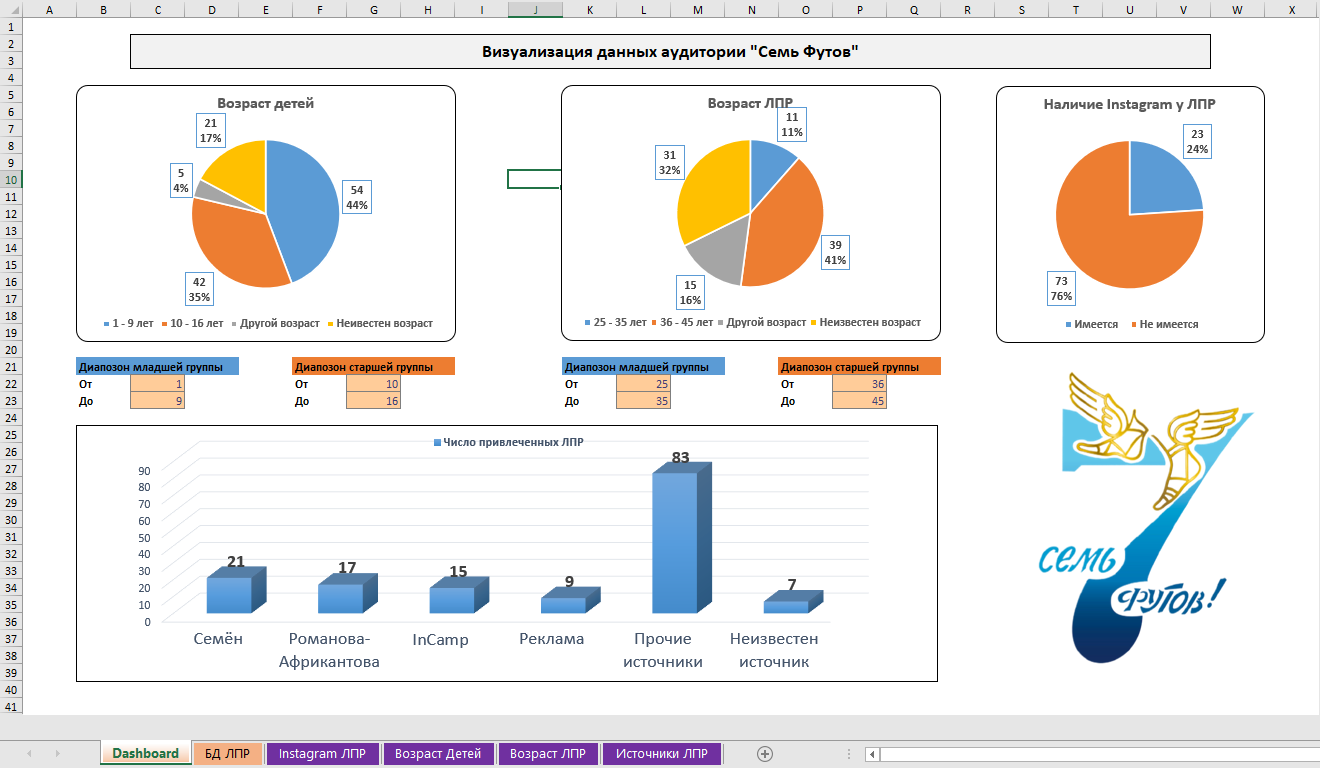Open the Возраст ЛПР sheet tab
Image resolution: width=1320 pixels, height=768 pixels.
pyautogui.click(x=548, y=753)
